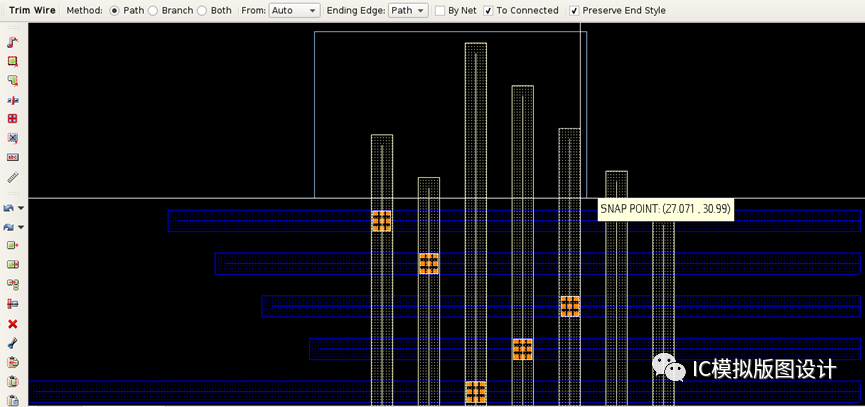
Task: Click the second clipboard icon under the wrench
Action: pyautogui.click(x=13, y=382)
